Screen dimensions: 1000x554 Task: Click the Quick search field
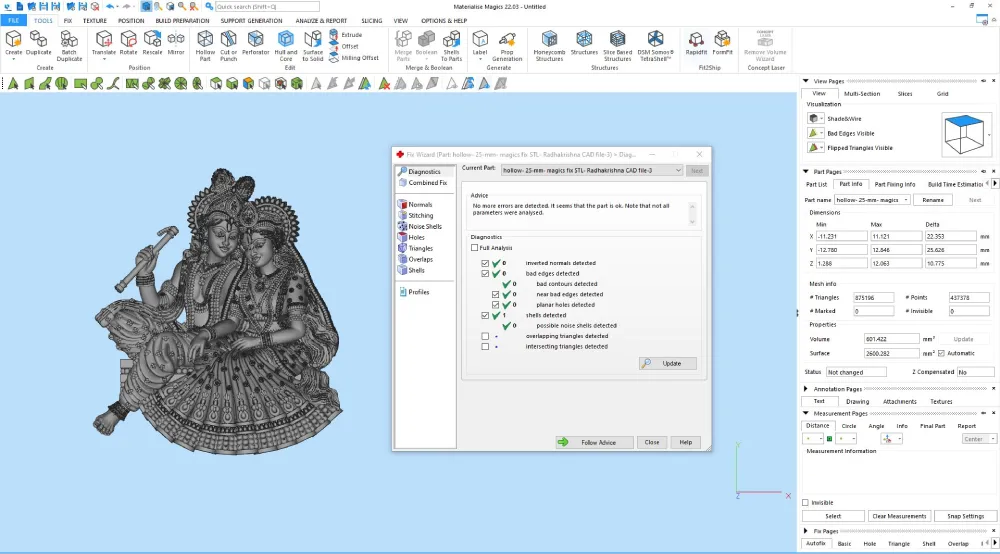[267, 6]
